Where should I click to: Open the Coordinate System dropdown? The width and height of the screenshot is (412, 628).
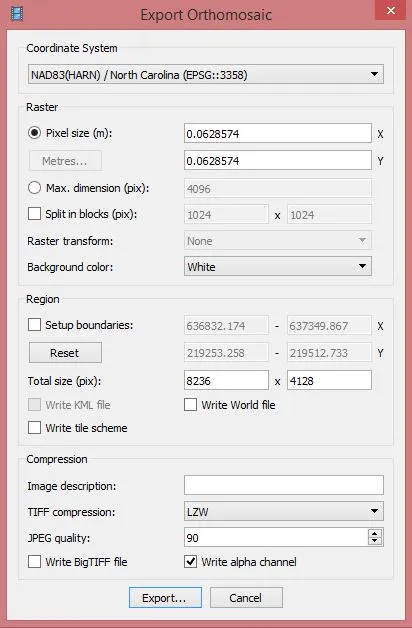[206, 74]
